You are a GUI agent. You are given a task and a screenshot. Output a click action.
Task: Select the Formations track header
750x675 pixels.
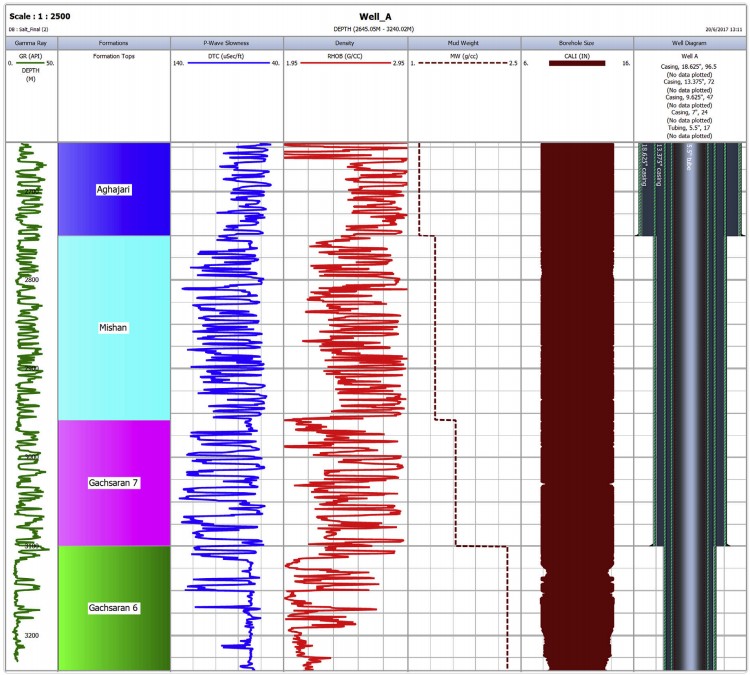click(x=113, y=44)
